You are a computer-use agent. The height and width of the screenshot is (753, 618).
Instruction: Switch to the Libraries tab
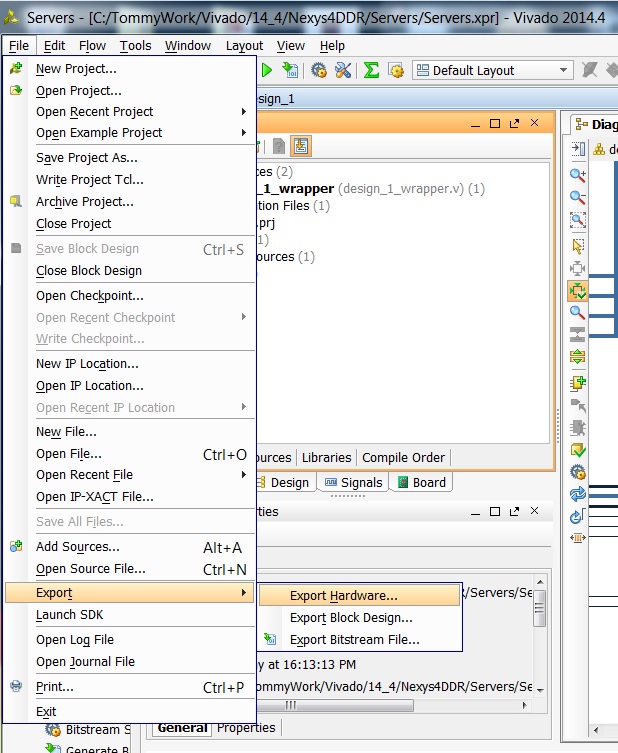point(327,458)
